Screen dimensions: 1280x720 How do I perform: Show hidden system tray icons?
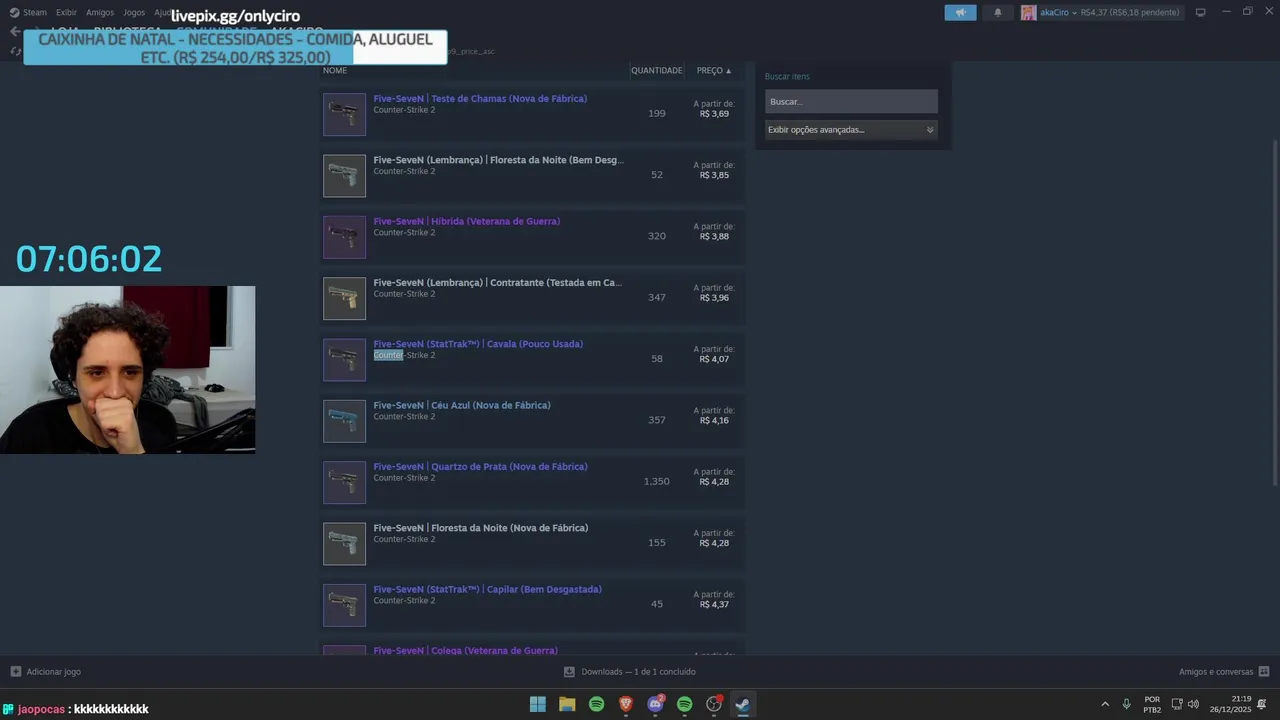pyautogui.click(x=1105, y=704)
